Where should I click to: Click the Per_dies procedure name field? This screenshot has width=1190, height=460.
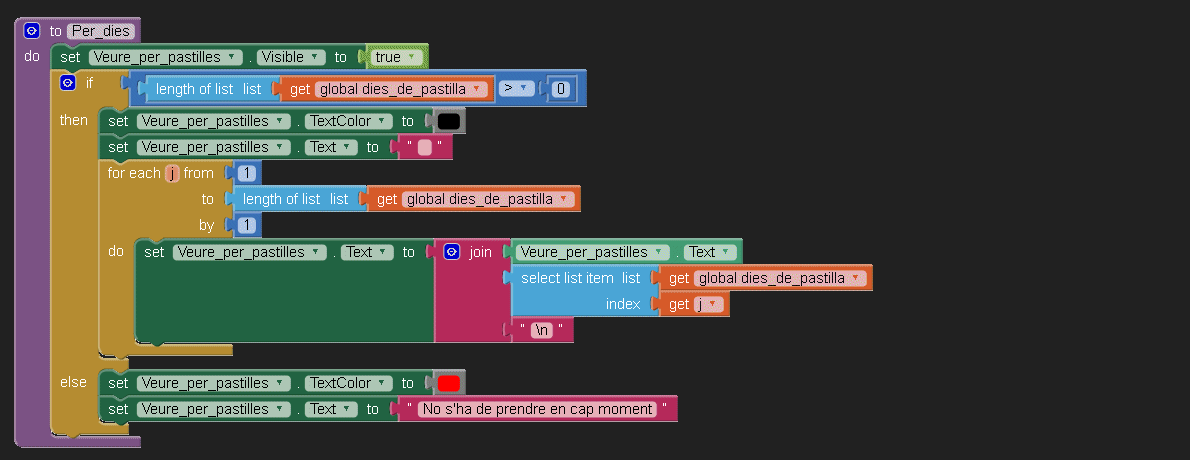point(101,31)
